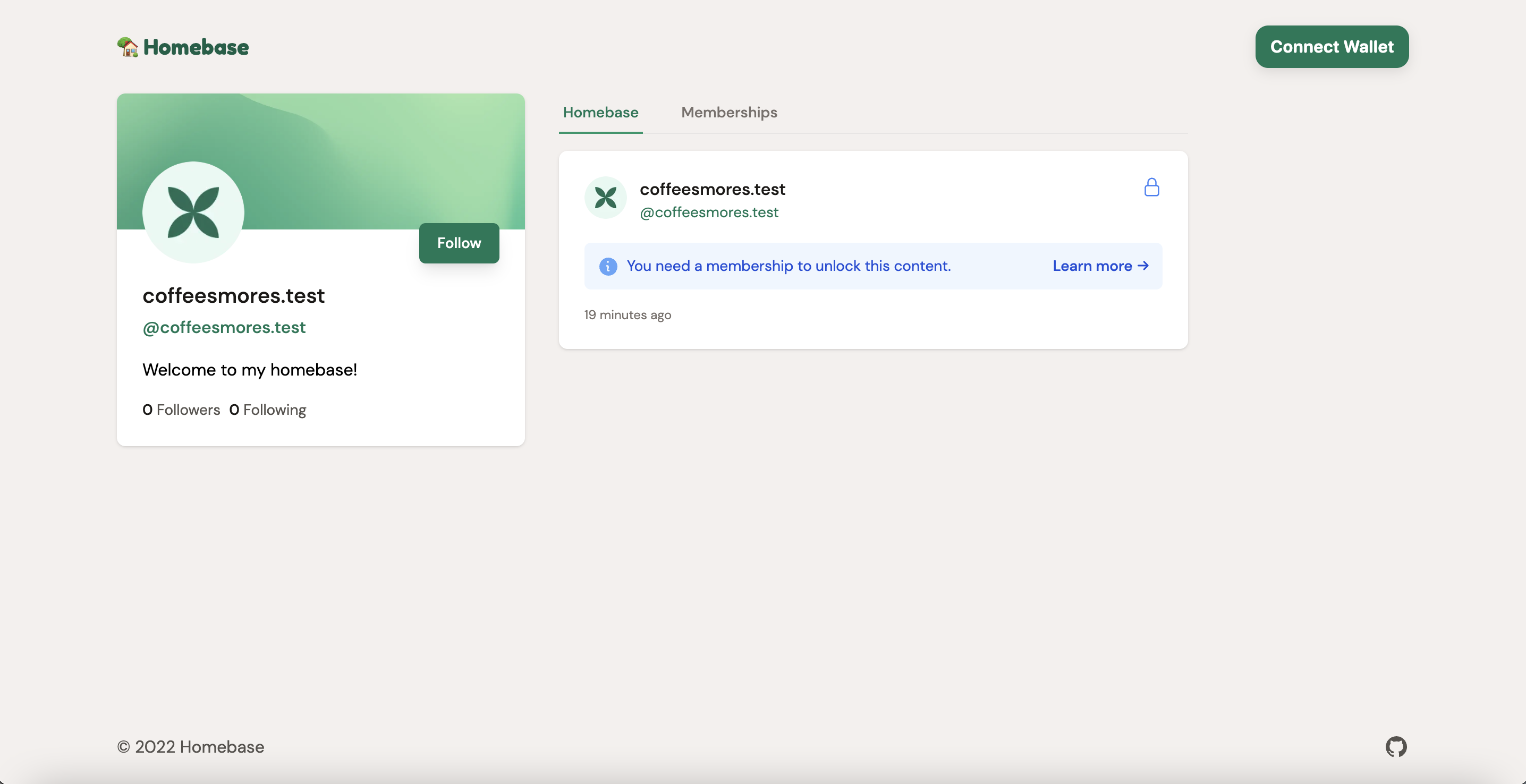View the 0 Following count
The width and height of the screenshot is (1526, 784).
(x=267, y=410)
